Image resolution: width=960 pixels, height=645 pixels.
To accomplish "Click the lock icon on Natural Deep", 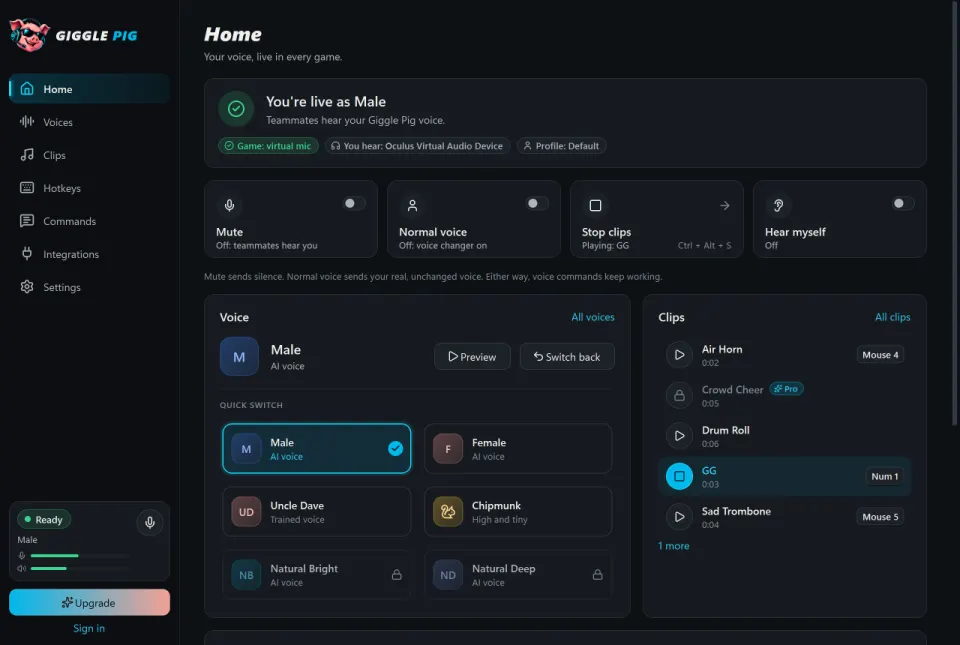I will point(598,575).
